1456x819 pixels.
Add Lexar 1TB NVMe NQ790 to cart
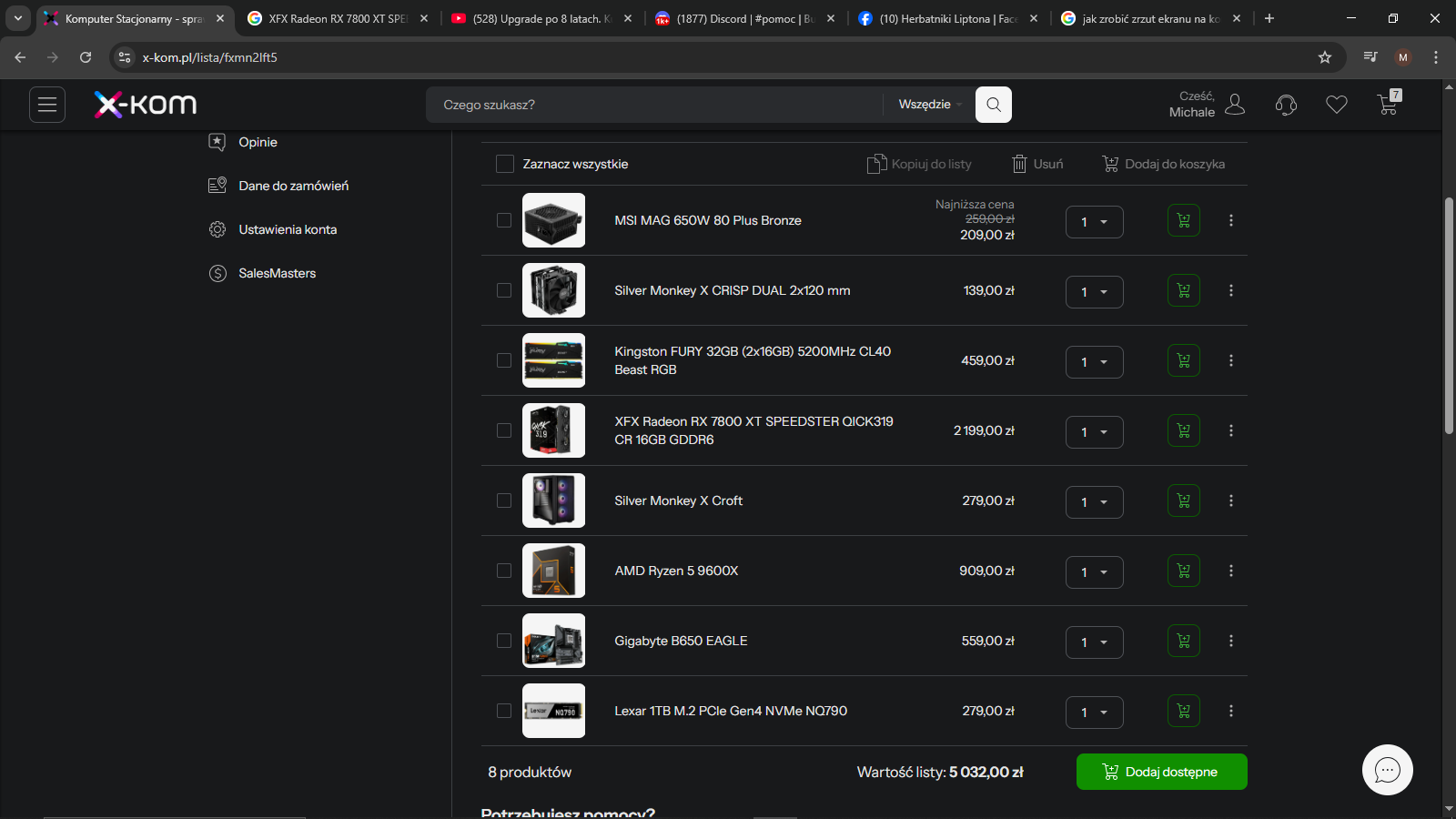point(1184,711)
